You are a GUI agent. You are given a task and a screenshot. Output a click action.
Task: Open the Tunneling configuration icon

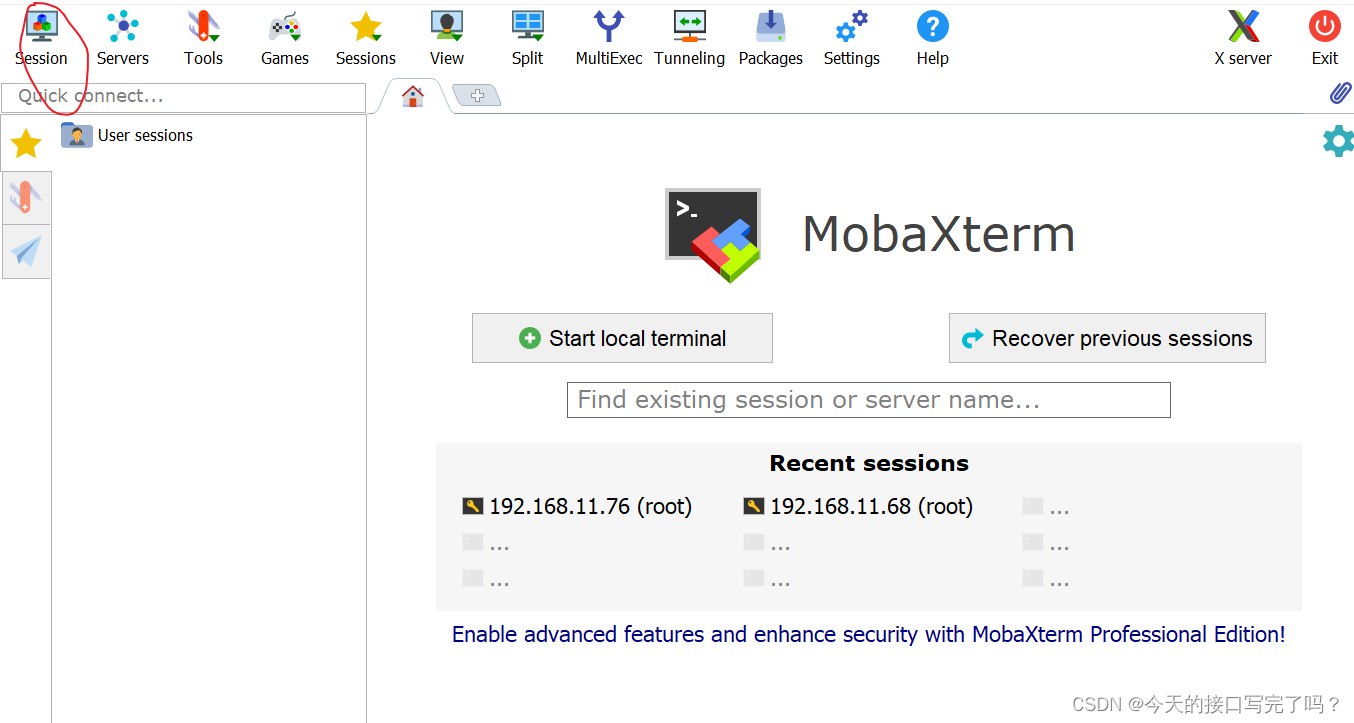click(x=689, y=30)
